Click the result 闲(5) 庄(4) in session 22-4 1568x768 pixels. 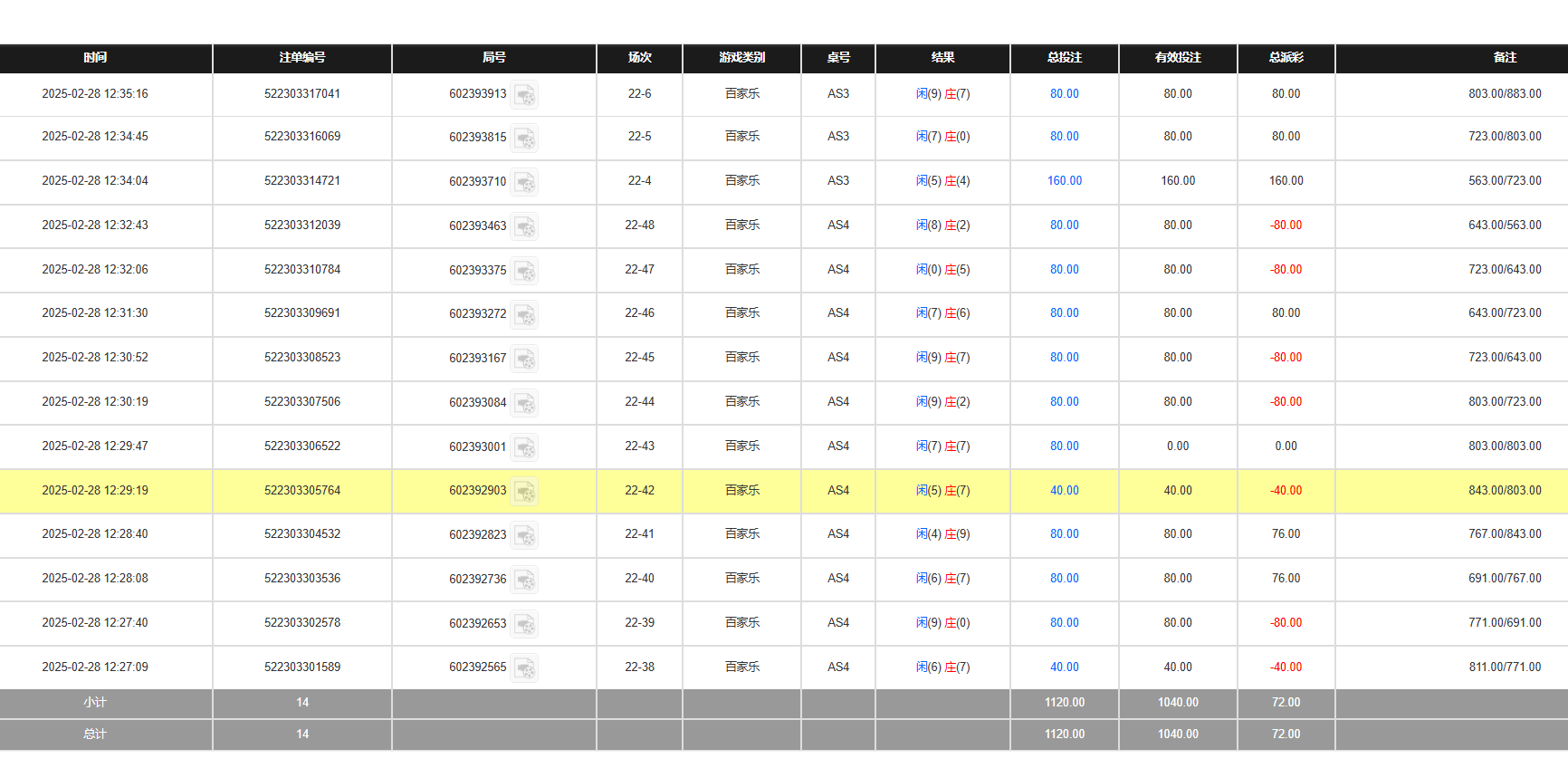pyautogui.click(x=942, y=181)
